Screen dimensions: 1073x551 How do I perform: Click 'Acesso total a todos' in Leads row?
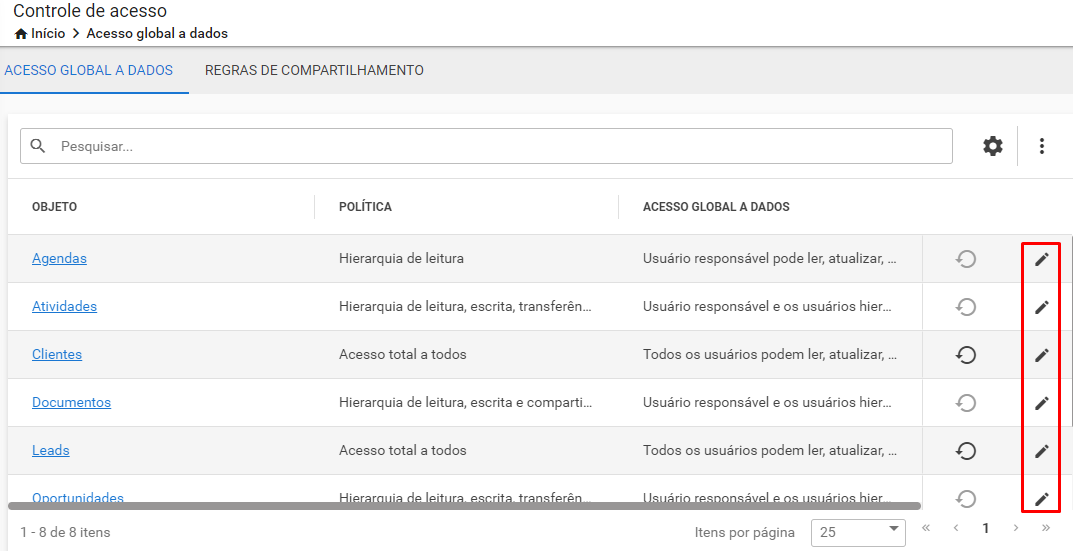click(402, 450)
